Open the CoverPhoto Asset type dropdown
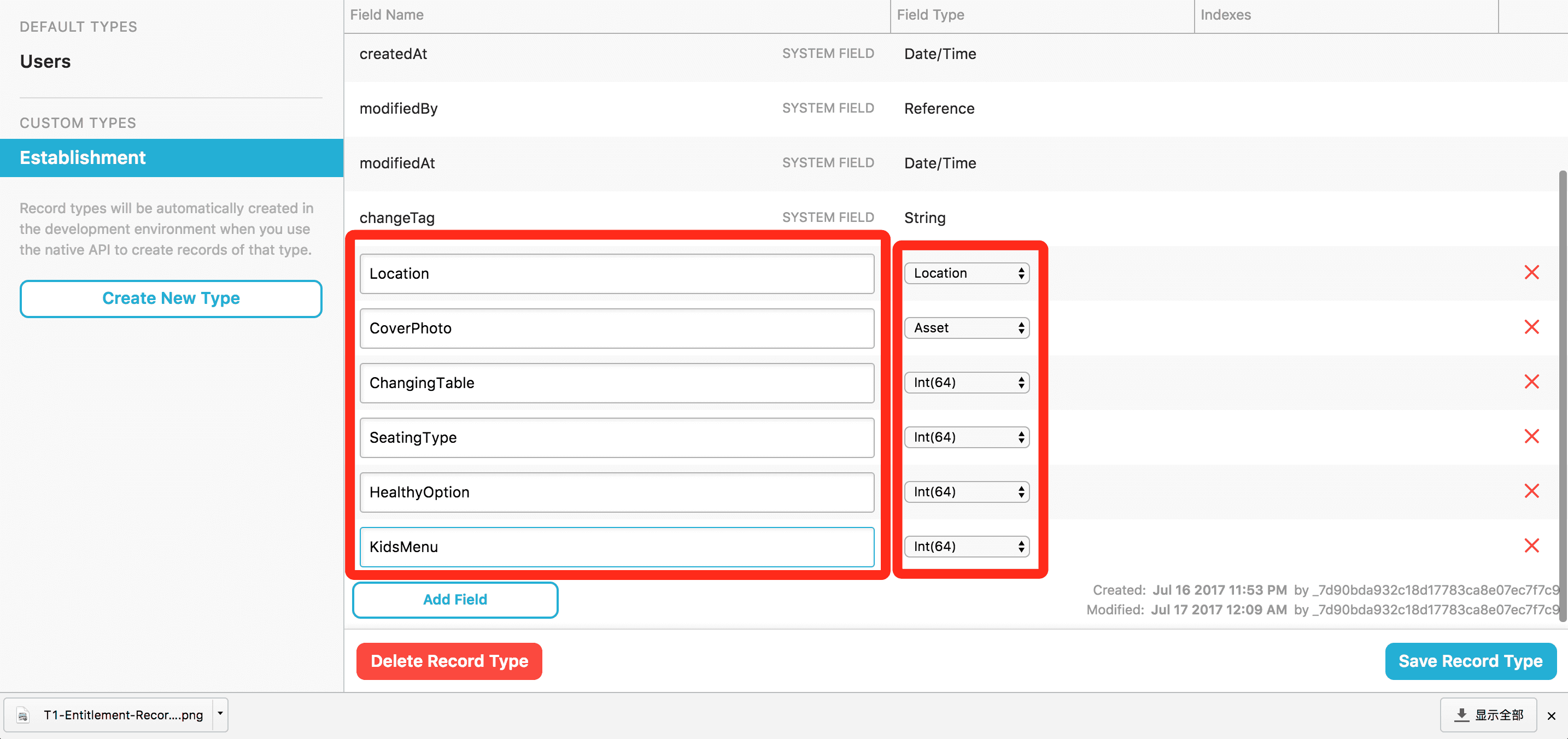 (967, 328)
